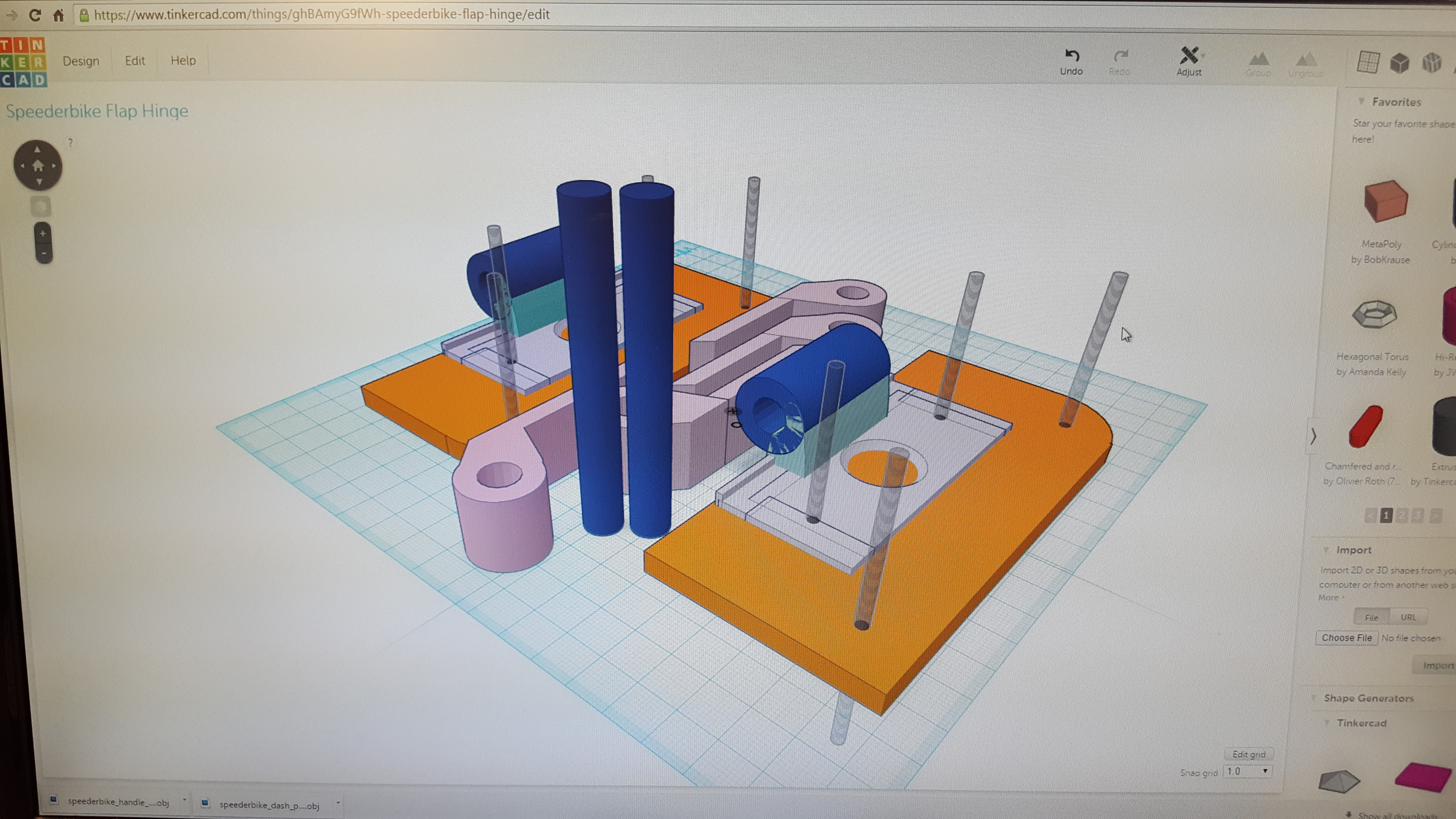1456x819 pixels.
Task: Reload the page in the browser
Action: (x=35, y=15)
